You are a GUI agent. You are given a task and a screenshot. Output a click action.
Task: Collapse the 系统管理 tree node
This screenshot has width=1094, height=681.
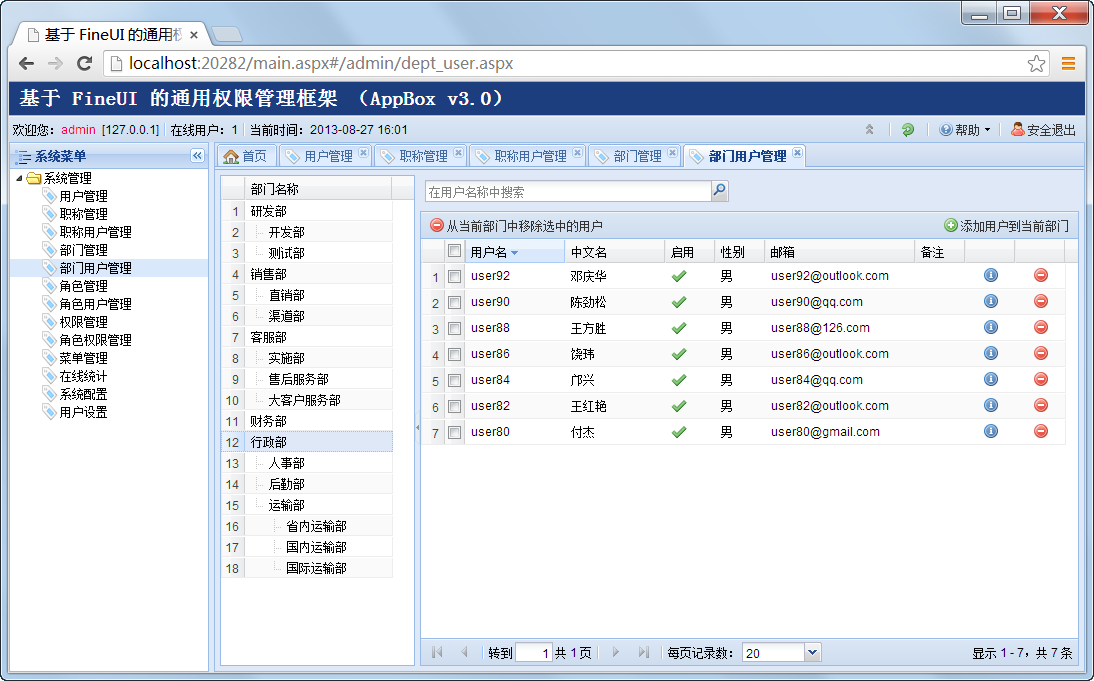tap(19, 179)
